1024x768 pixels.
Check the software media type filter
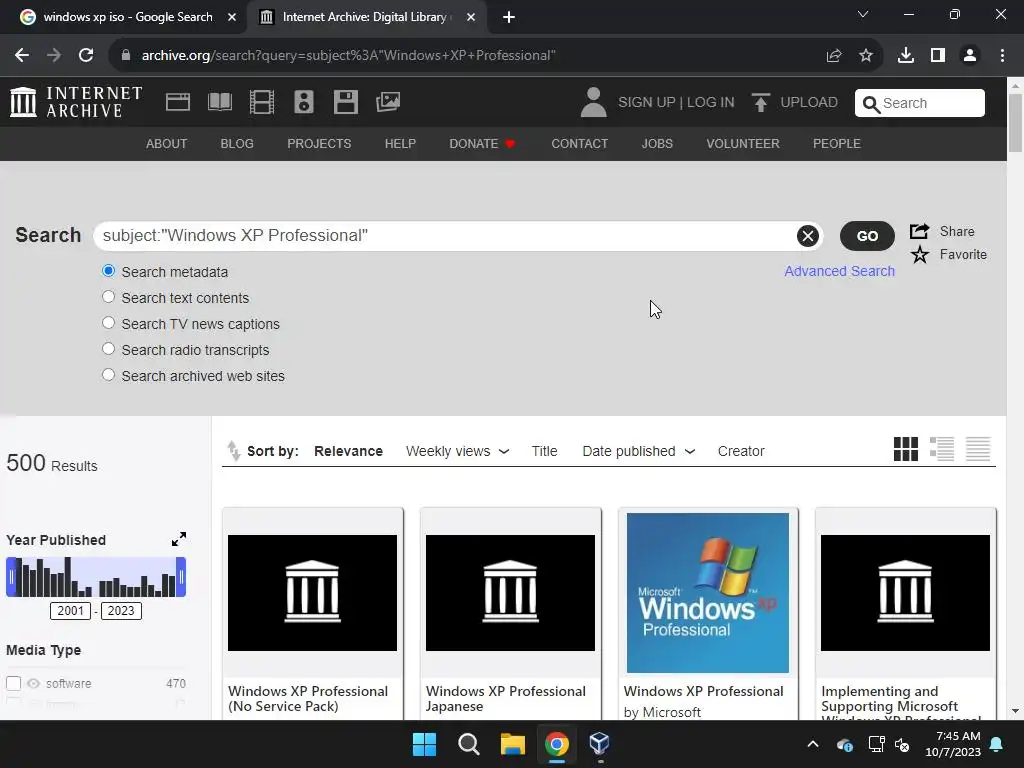[14, 683]
